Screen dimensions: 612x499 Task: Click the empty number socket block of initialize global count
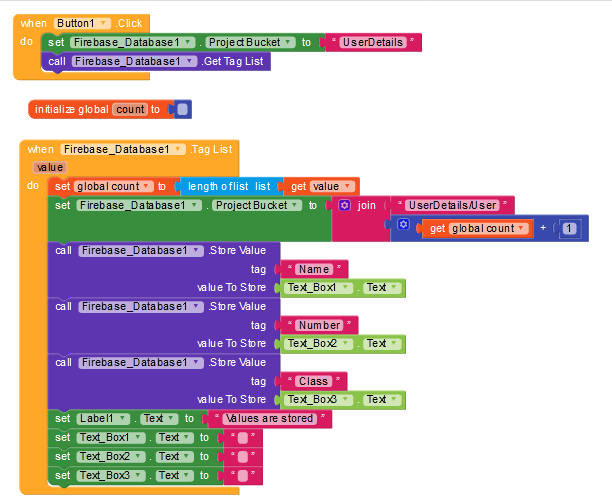pos(182,109)
